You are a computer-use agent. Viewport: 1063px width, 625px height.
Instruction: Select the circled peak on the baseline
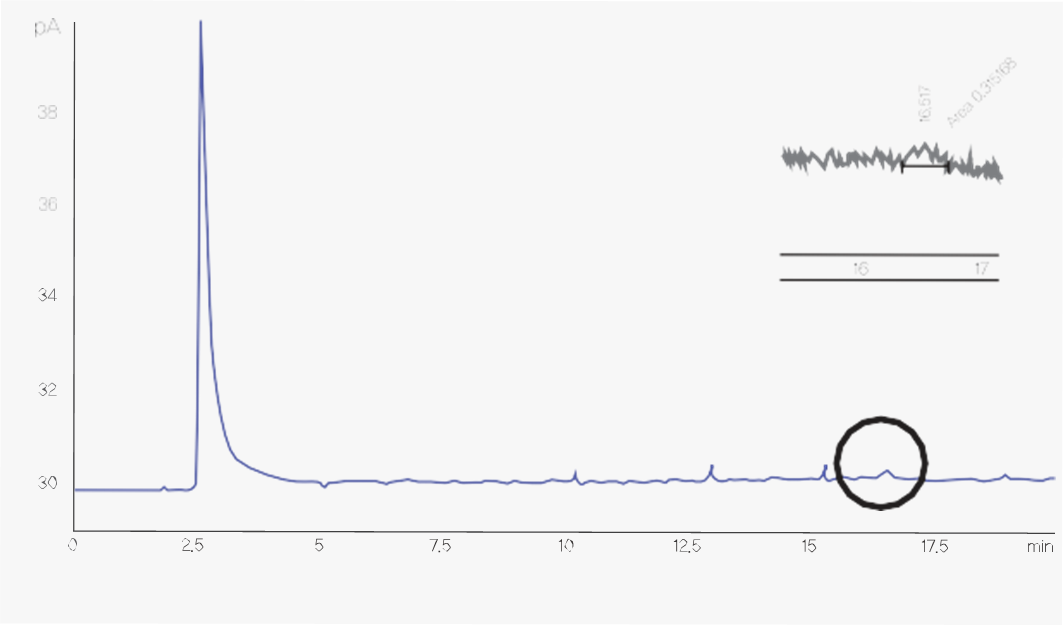point(886,471)
